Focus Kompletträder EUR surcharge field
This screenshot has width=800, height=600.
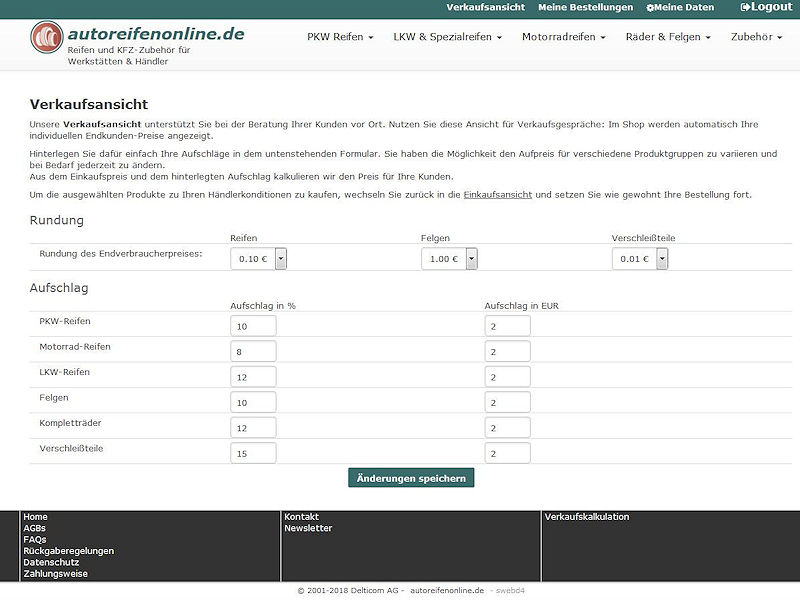507,428
